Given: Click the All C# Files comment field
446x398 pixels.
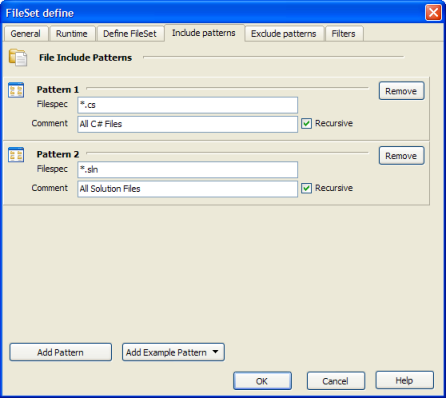Looking at the screenshot, I should tap(188, 124).
